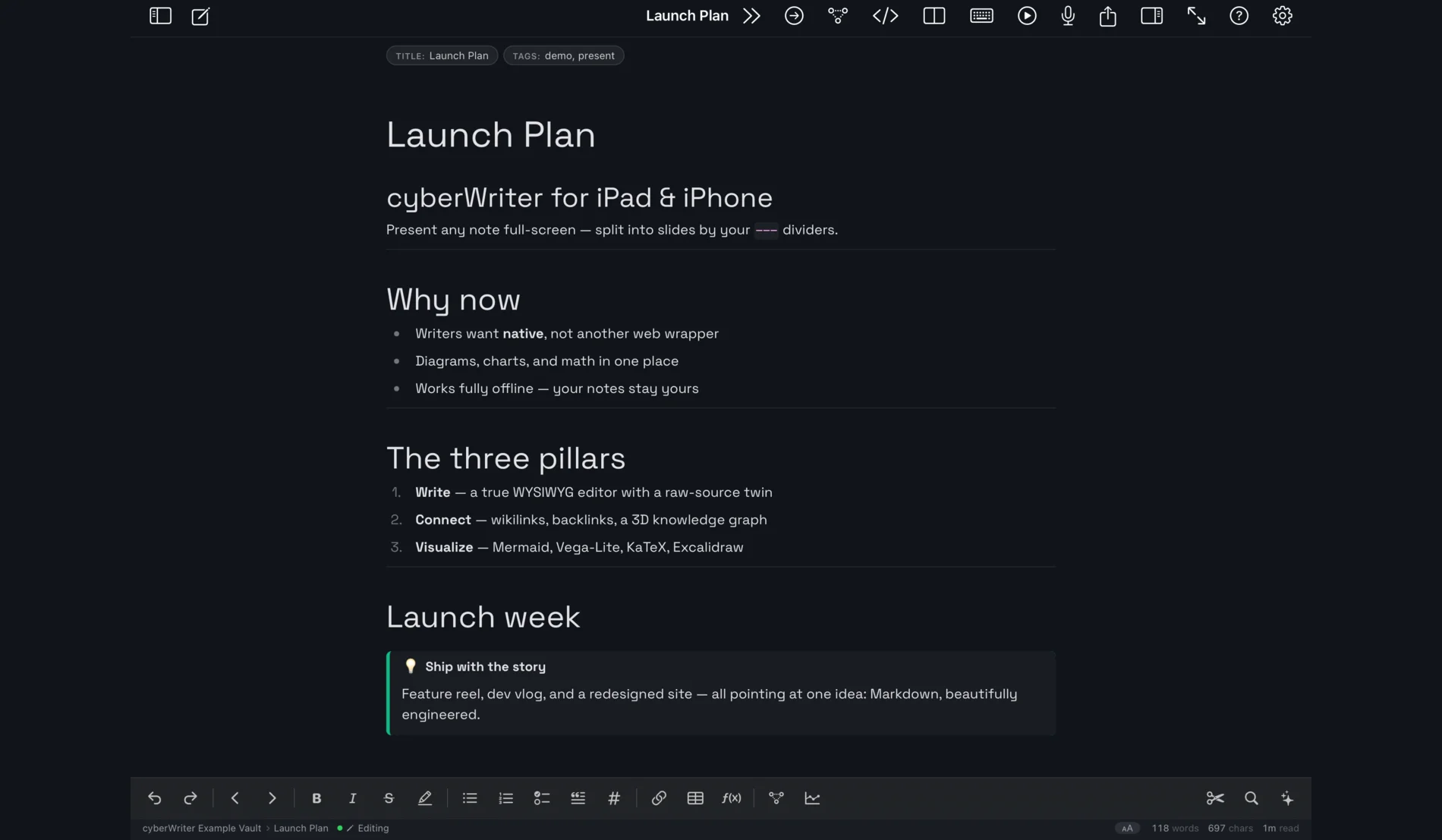Insert a task checklist
Image resolution: width=1442 pixels, height=840 pixels.
click(542, 798)
